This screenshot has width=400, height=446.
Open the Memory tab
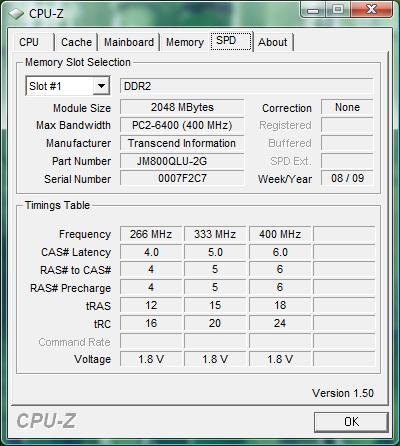point(185,42)
